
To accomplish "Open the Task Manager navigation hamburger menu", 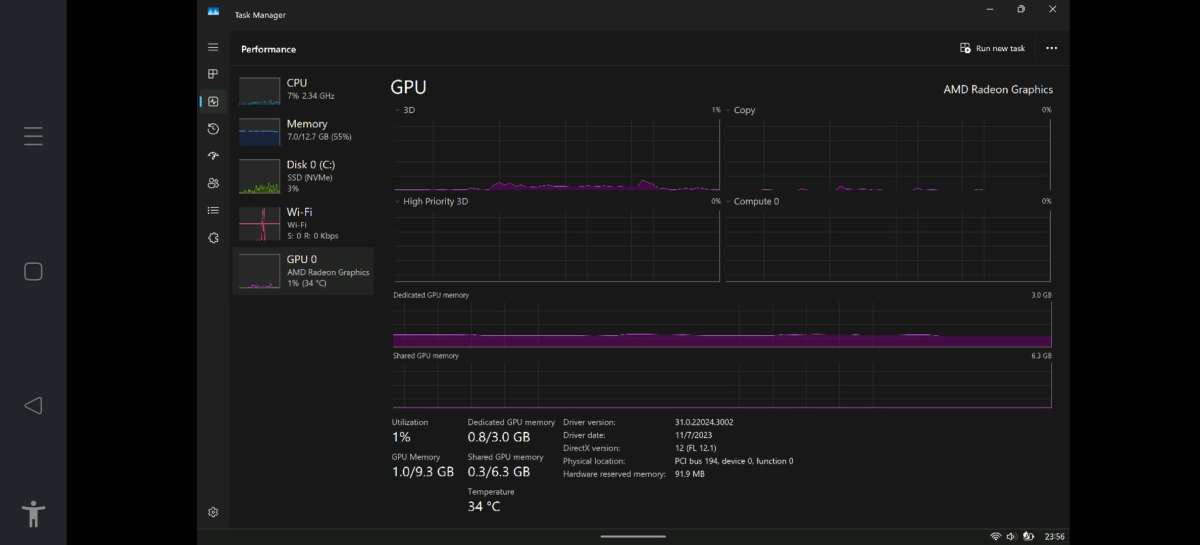I will 213,47.
